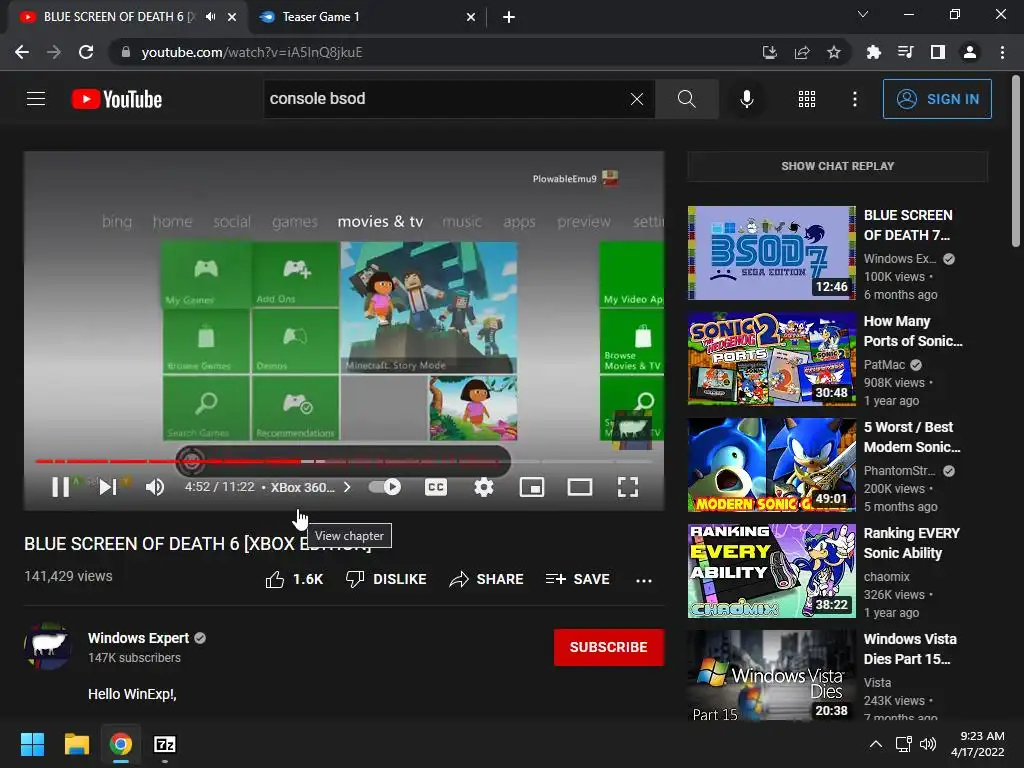Image resolution: width=1024 pixels, height=768 pixels.
Task: Clear the search query
Action: [x=637, y=99]
